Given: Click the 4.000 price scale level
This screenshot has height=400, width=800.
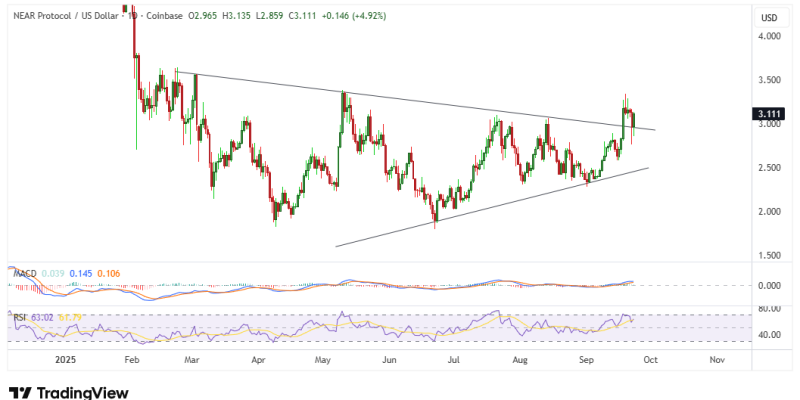Looking at the screenshot, I should pyautogui.click(x=769, y=36).
